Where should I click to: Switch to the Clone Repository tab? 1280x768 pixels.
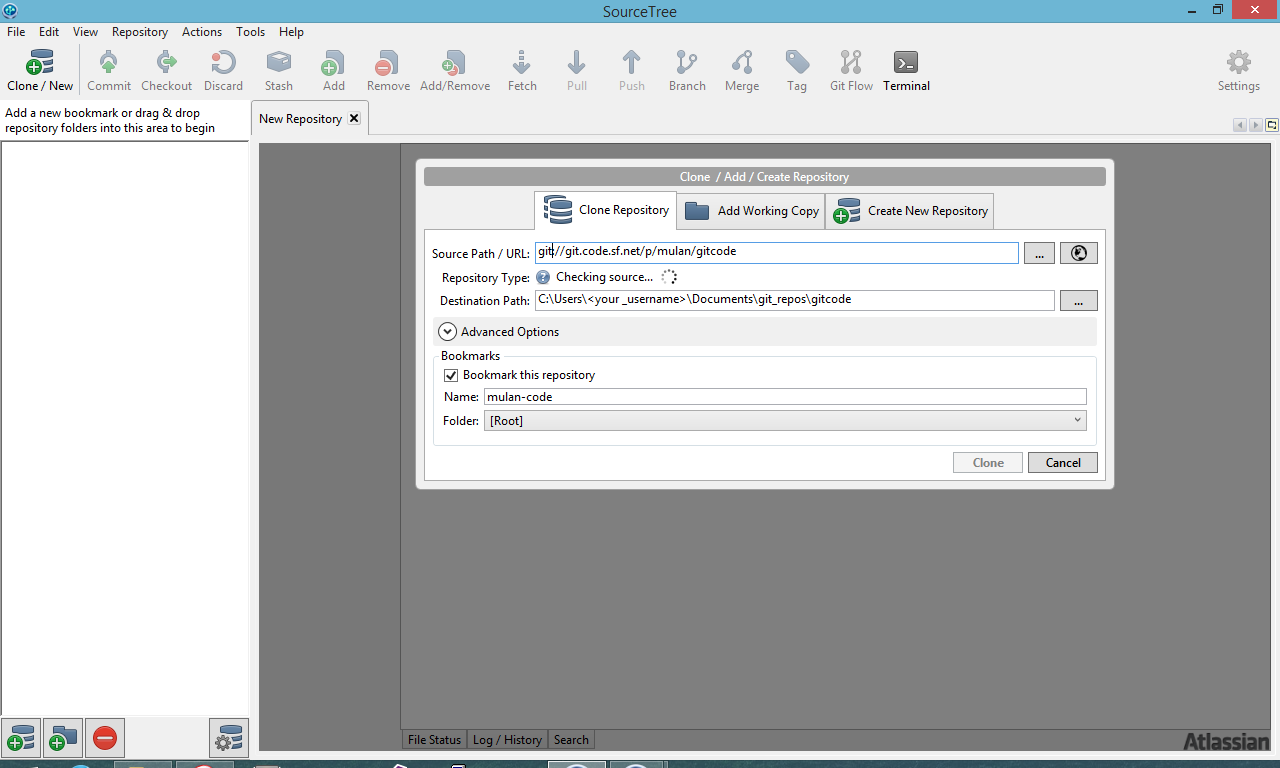[606, 210]
